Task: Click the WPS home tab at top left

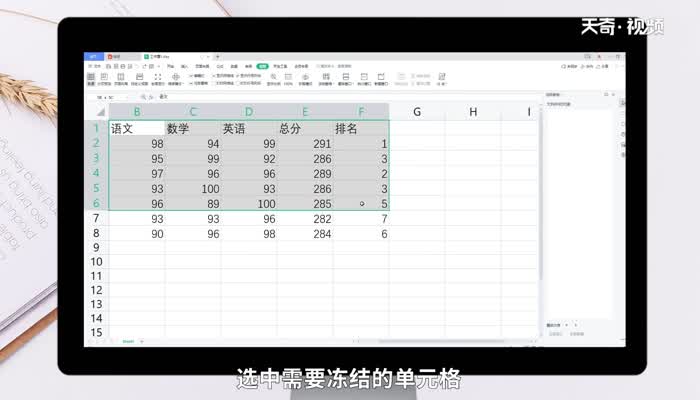Action: point(93,57)
